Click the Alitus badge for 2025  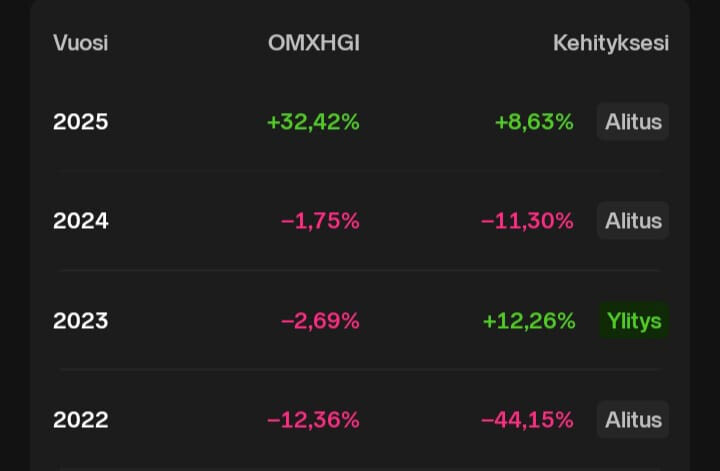click(x=633, y=122)
